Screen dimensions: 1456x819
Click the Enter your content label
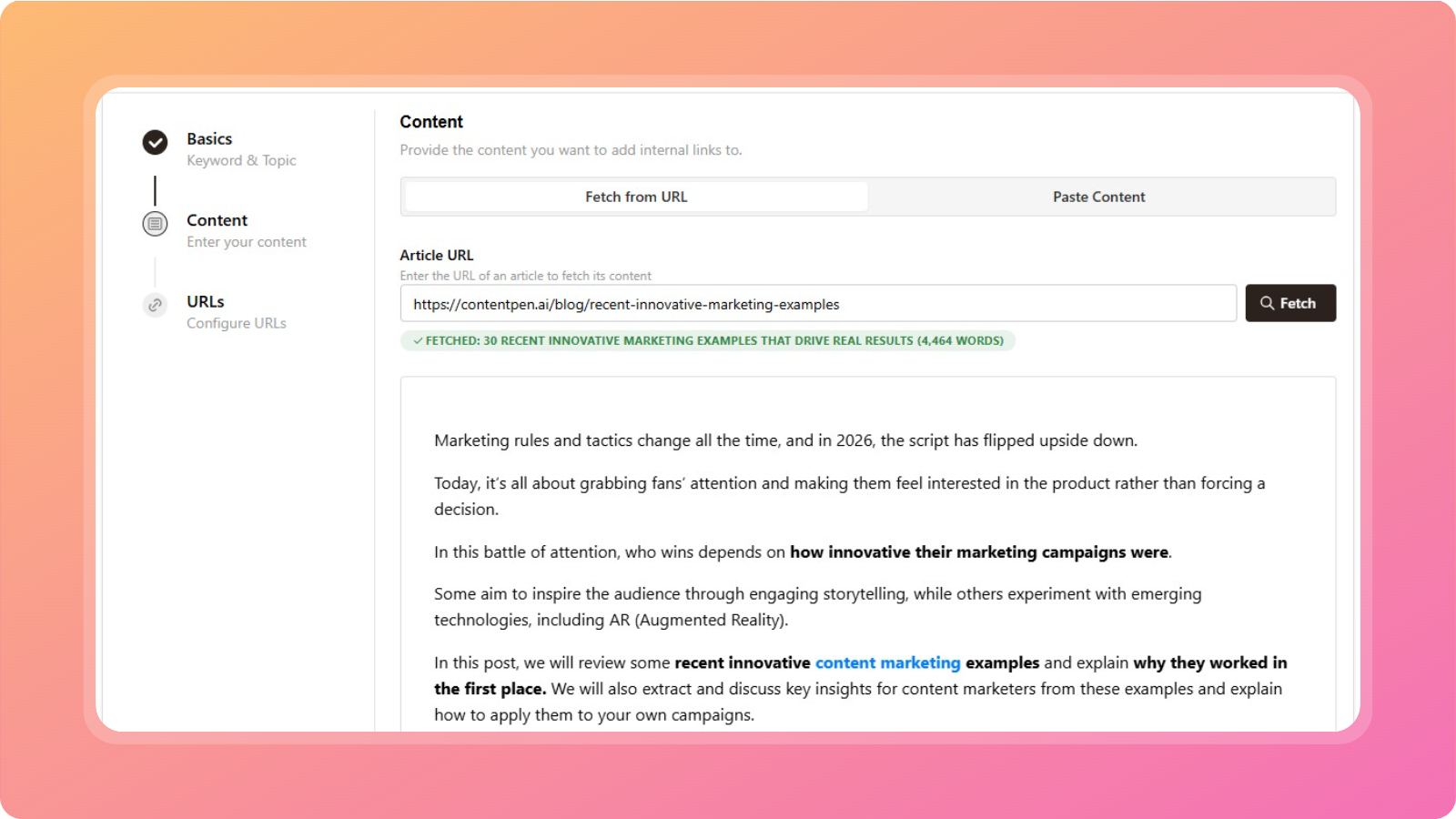(246, 241)
